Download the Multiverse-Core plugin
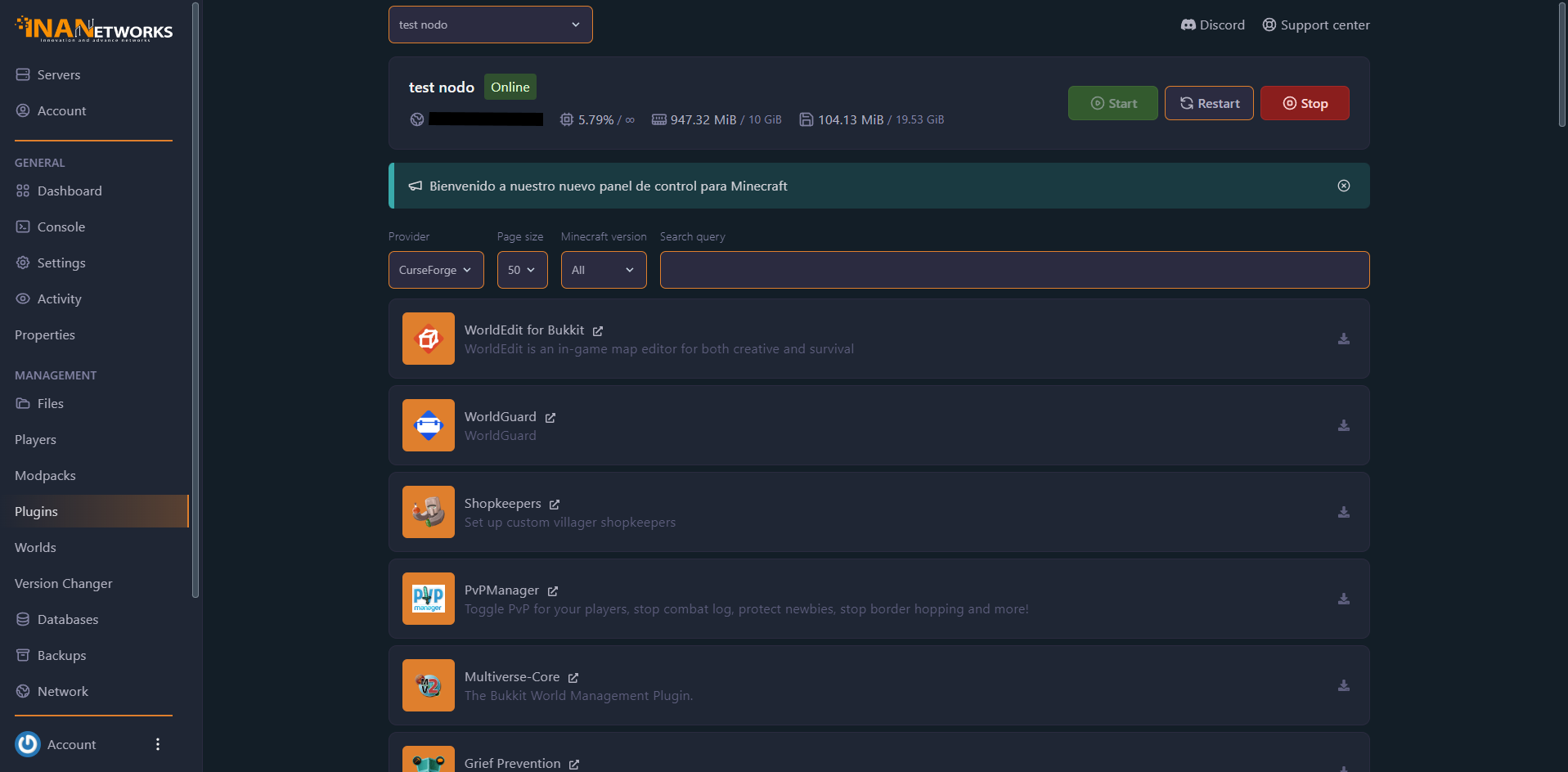 [1343, 685]
